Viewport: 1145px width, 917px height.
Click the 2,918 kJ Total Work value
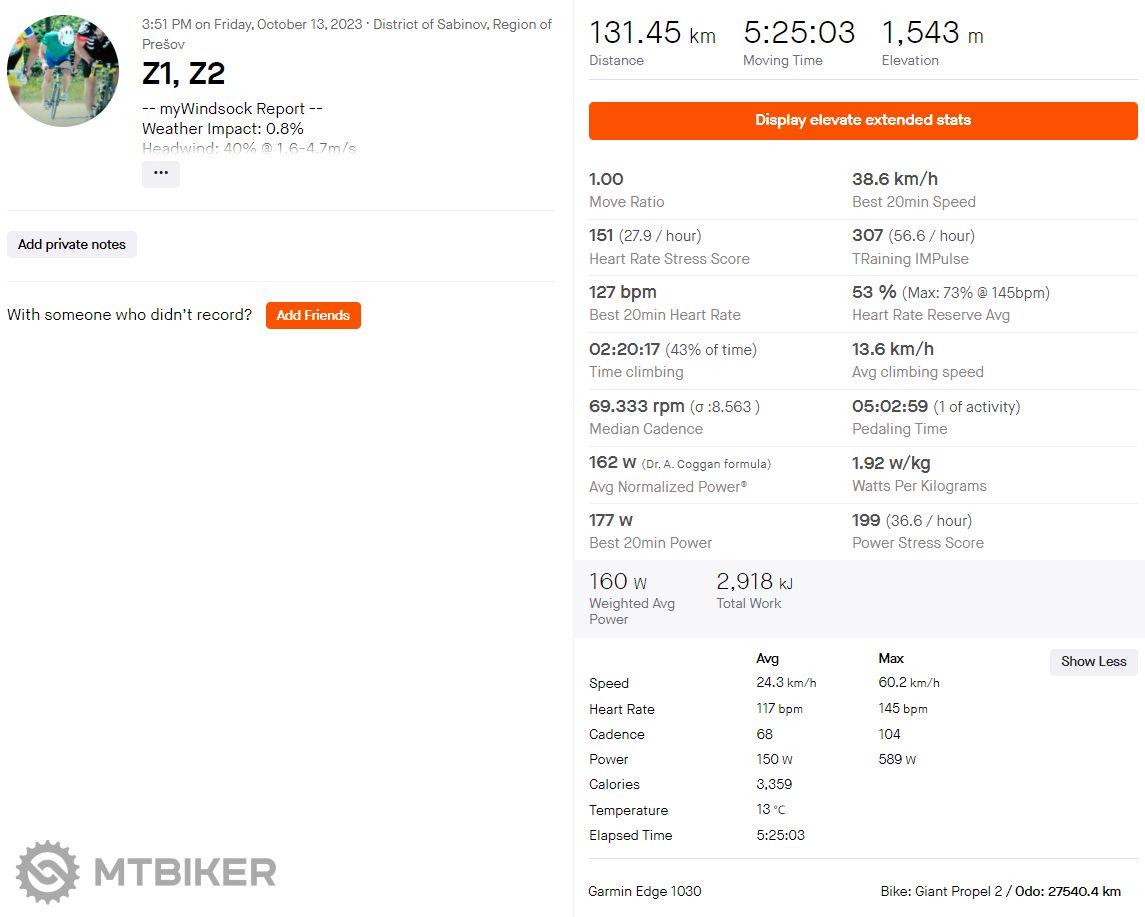[754, 581]
